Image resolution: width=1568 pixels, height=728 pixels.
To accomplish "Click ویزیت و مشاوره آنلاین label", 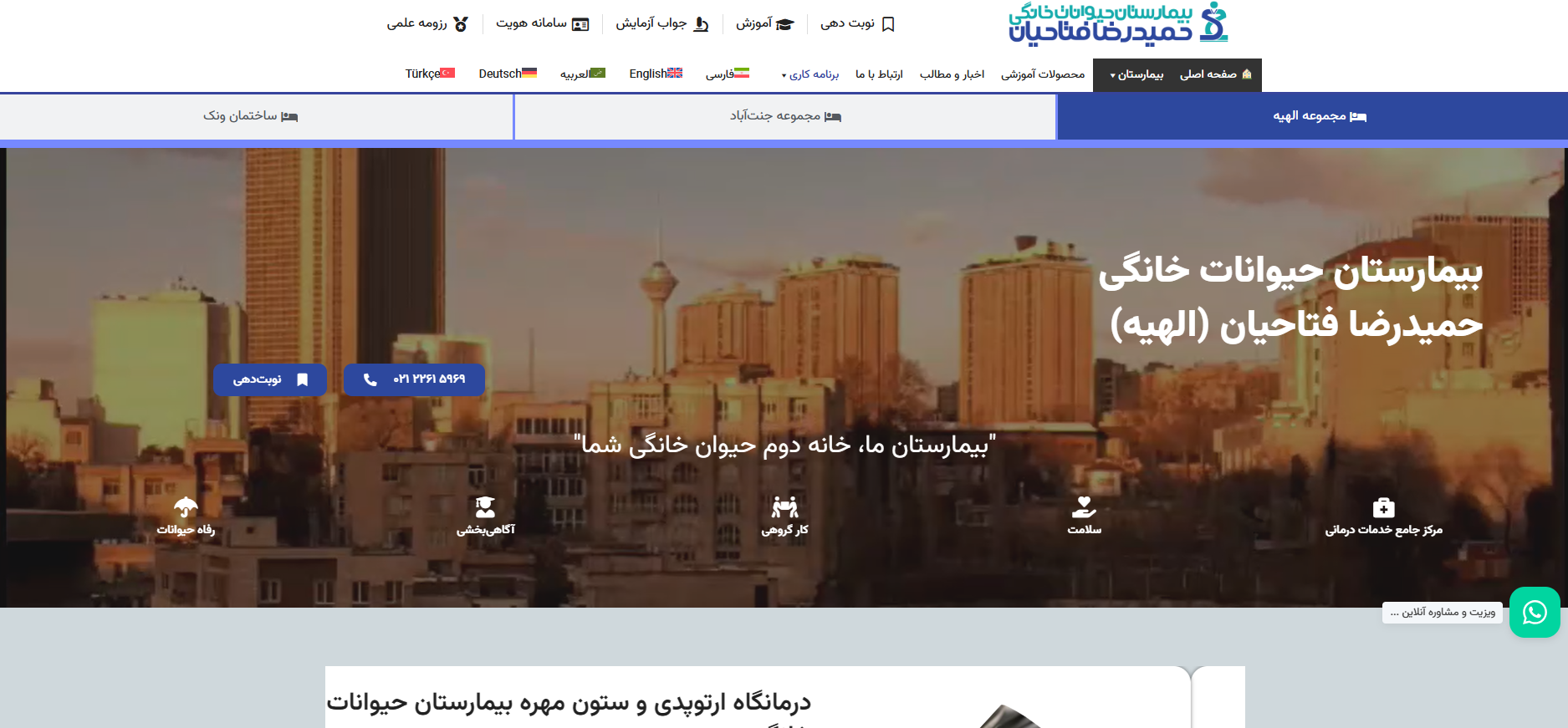I will [1443, 613].
